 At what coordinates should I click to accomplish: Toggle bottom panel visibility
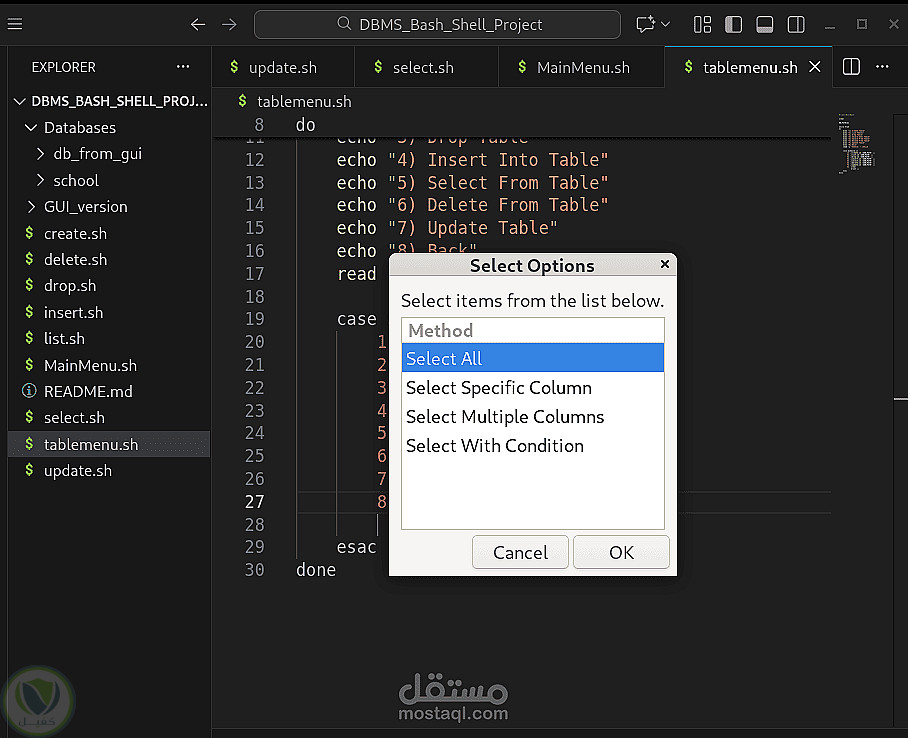pyautogui.click(x=765, y=24)
